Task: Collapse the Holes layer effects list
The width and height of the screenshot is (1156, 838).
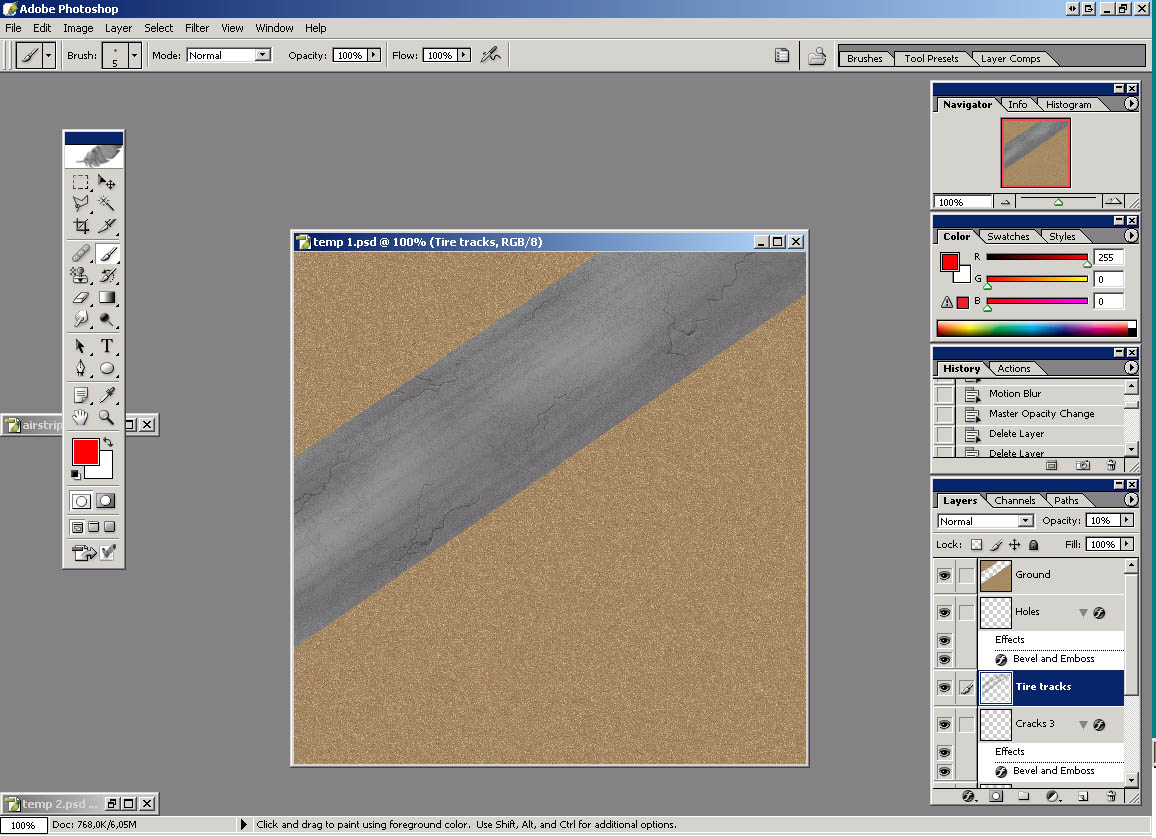Action: [1082, 612]
